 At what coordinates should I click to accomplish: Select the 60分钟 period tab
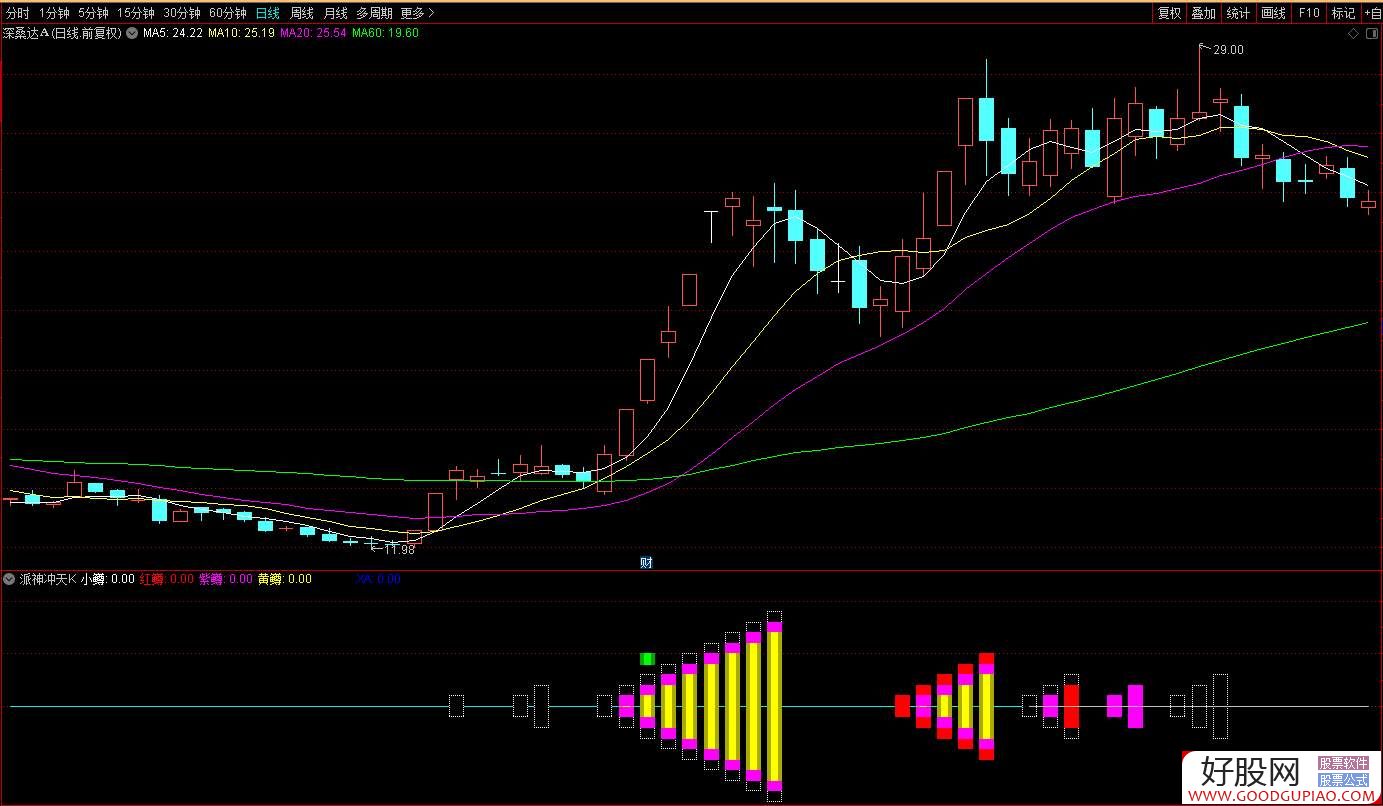click(228, 13)
